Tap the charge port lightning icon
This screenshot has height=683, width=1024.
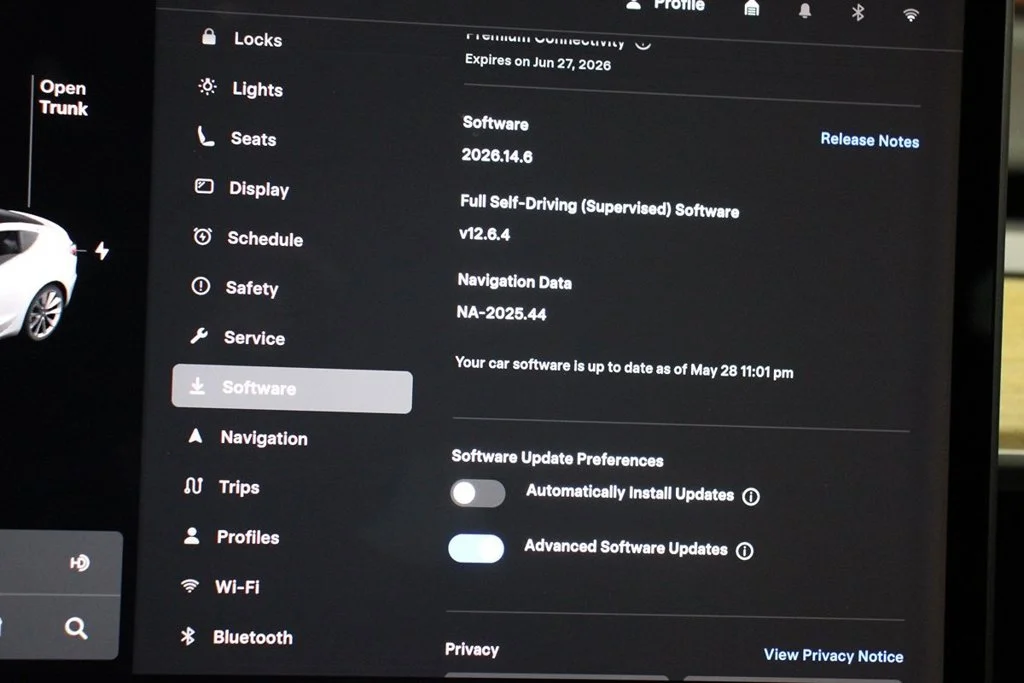point(102,250)
